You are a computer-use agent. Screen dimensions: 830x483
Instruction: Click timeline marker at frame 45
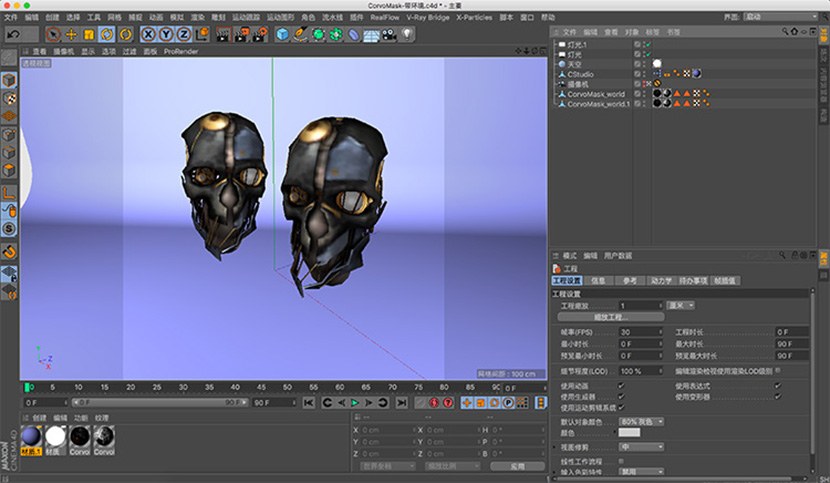coord(235,387)
